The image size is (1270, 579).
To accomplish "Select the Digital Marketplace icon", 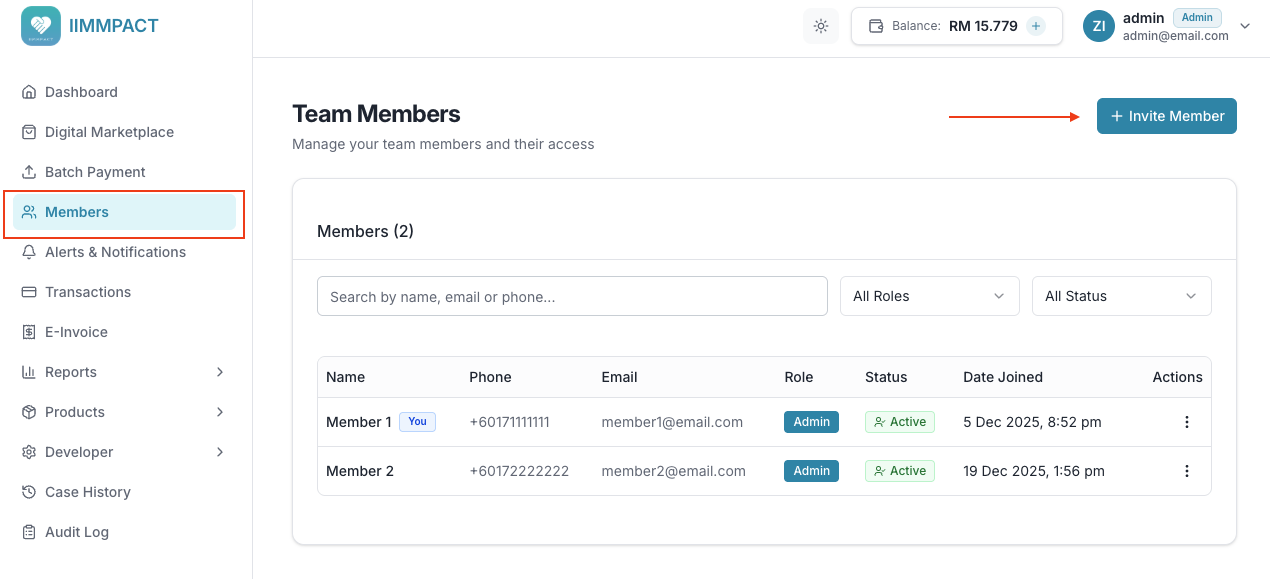I will [x=30, y=131].
